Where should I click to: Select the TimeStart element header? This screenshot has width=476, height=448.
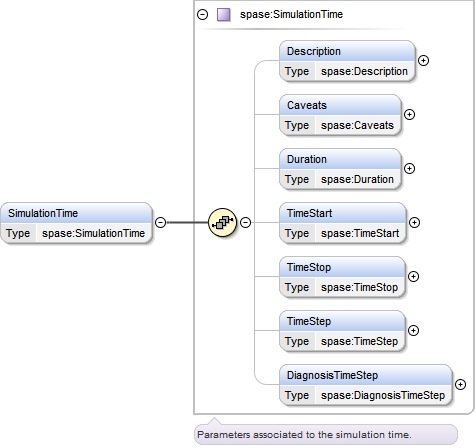tap(343, 213)
